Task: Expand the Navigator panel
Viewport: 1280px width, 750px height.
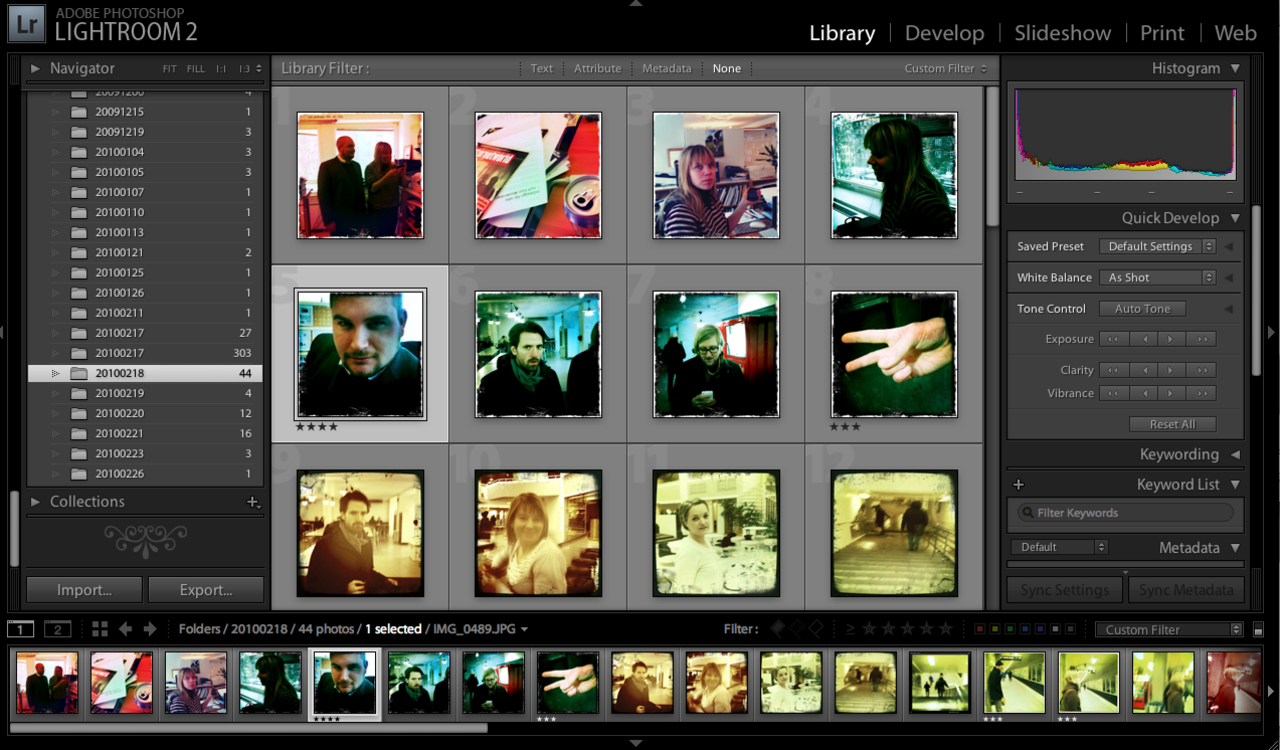Action: pyautogui.click(x=35, y=69)
